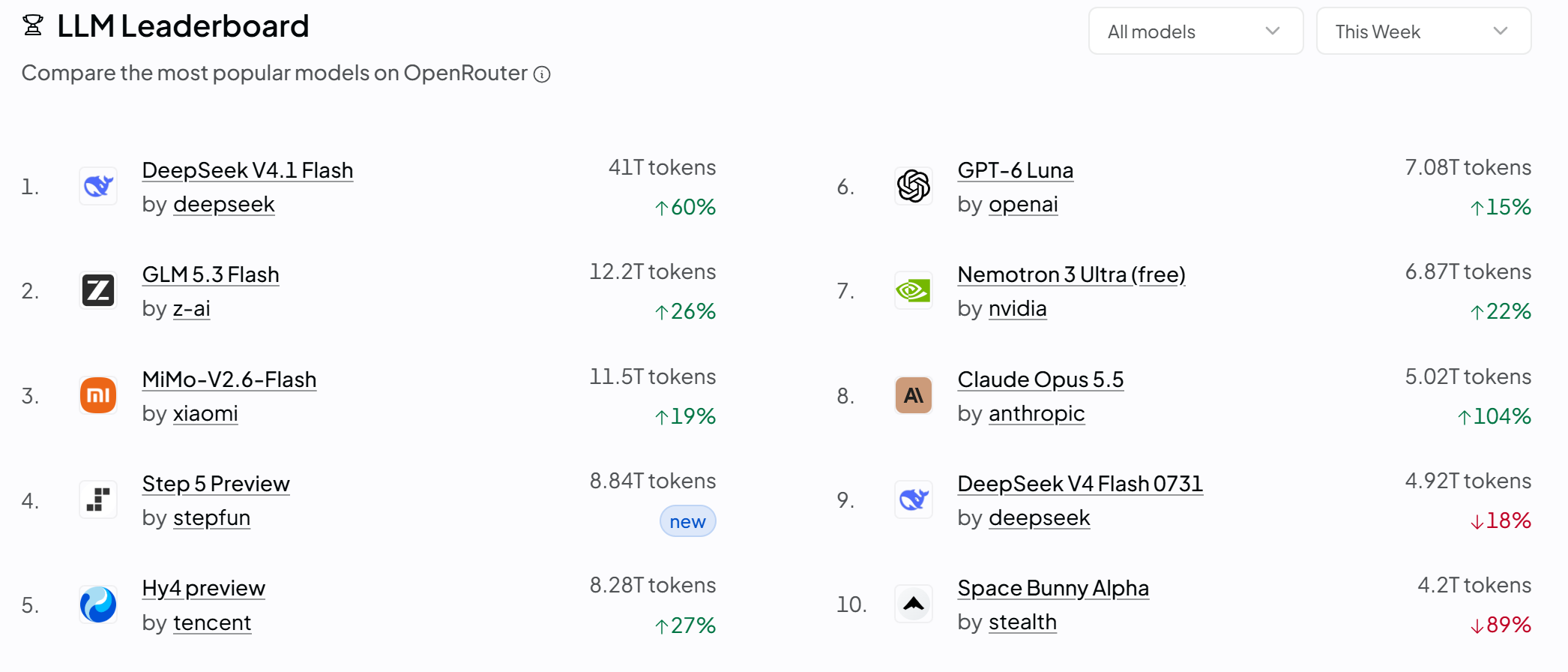Image resolution: width=1568 pixels, height=672 pixels.
Task: Open the DeepSeek V4 Flash 0731 link
Action: click(1080, 484)
